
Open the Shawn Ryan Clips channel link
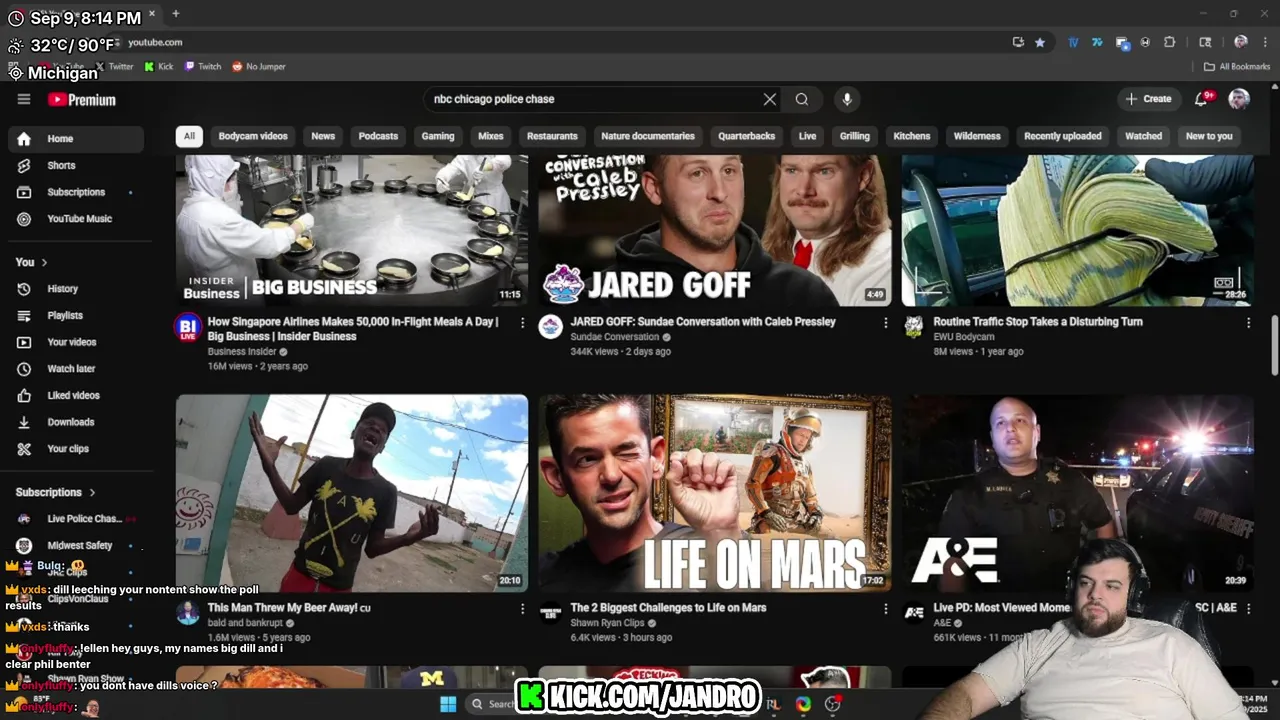point(607,623)
